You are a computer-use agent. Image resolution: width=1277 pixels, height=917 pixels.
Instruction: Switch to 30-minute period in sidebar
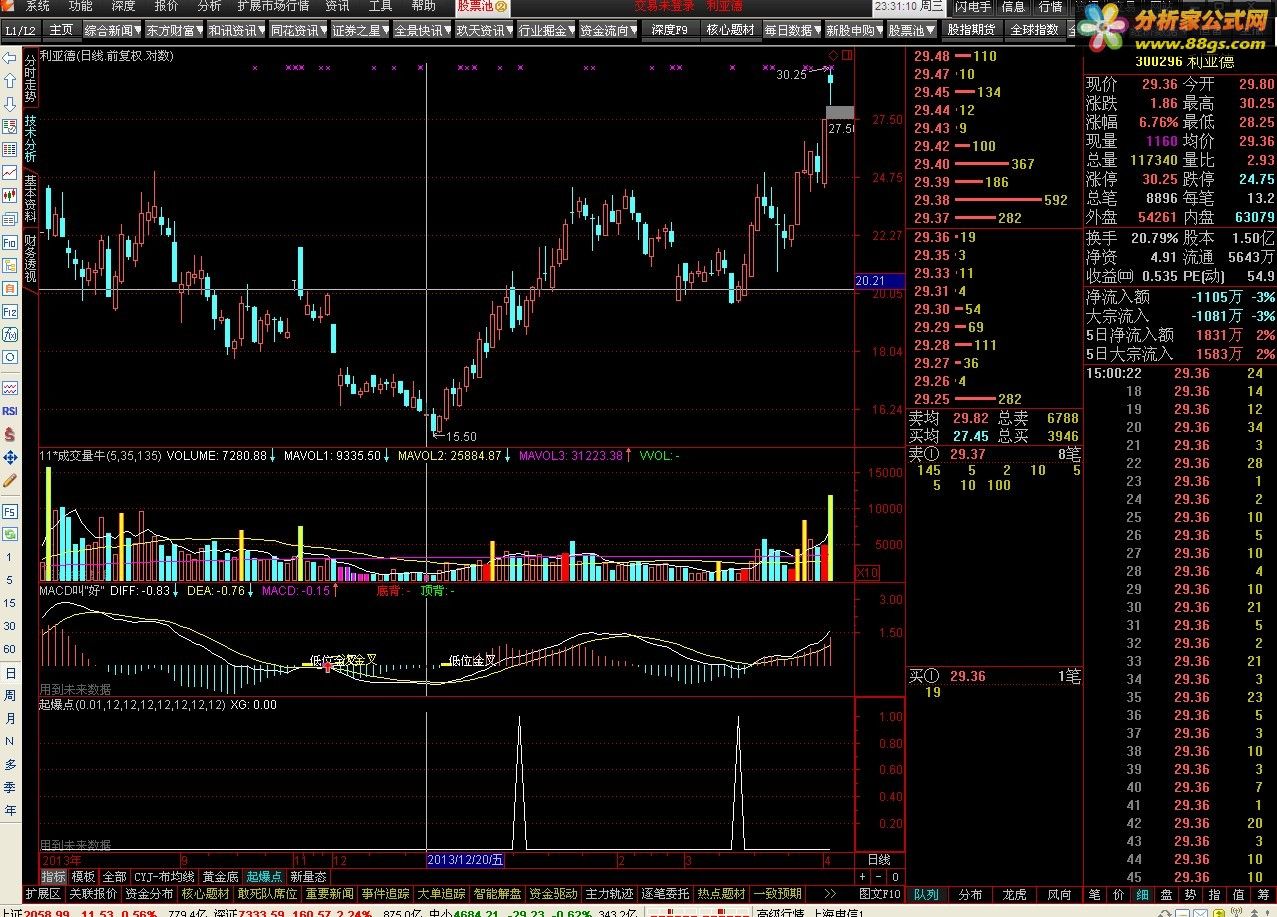coord(10,626)
